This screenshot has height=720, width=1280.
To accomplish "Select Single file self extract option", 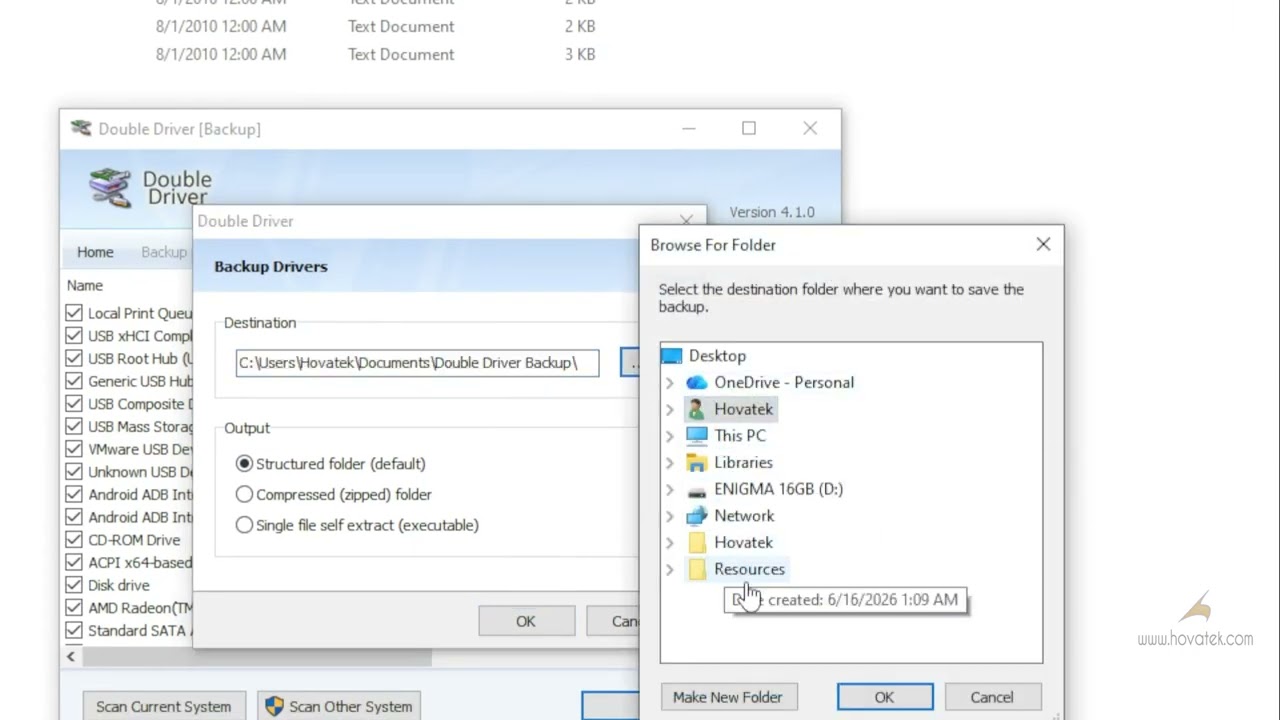I will click(244, 525).
